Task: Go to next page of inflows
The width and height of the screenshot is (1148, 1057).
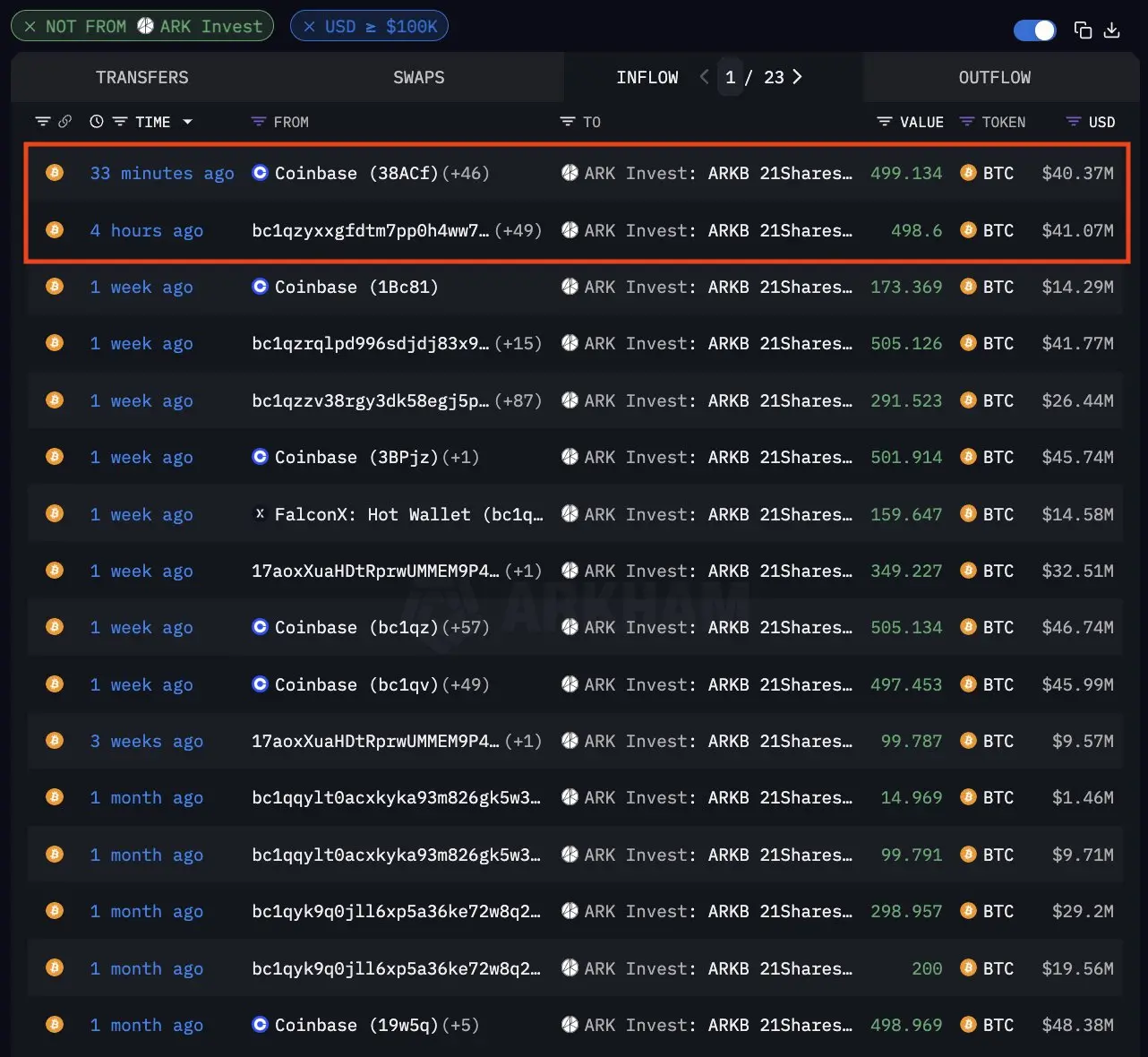Action: tap(798, 77)
